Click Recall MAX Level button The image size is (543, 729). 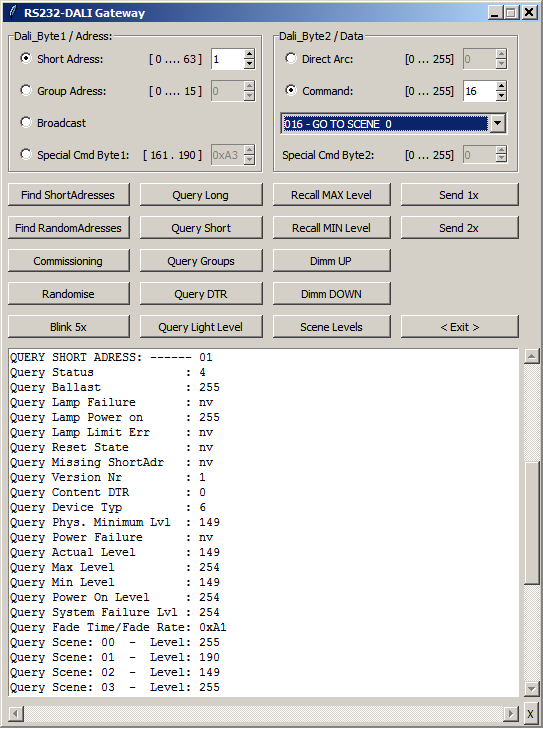tap(331, 195)
